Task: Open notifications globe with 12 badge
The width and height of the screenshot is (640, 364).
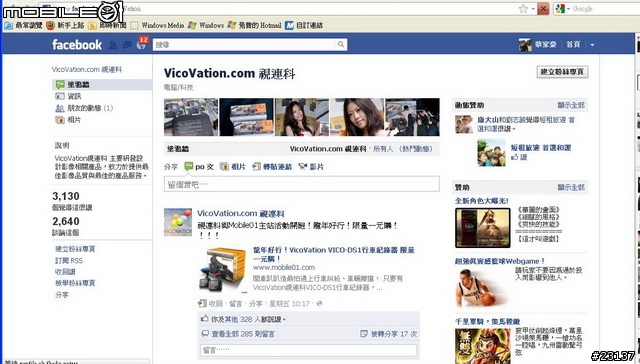Action: (141, 44)
